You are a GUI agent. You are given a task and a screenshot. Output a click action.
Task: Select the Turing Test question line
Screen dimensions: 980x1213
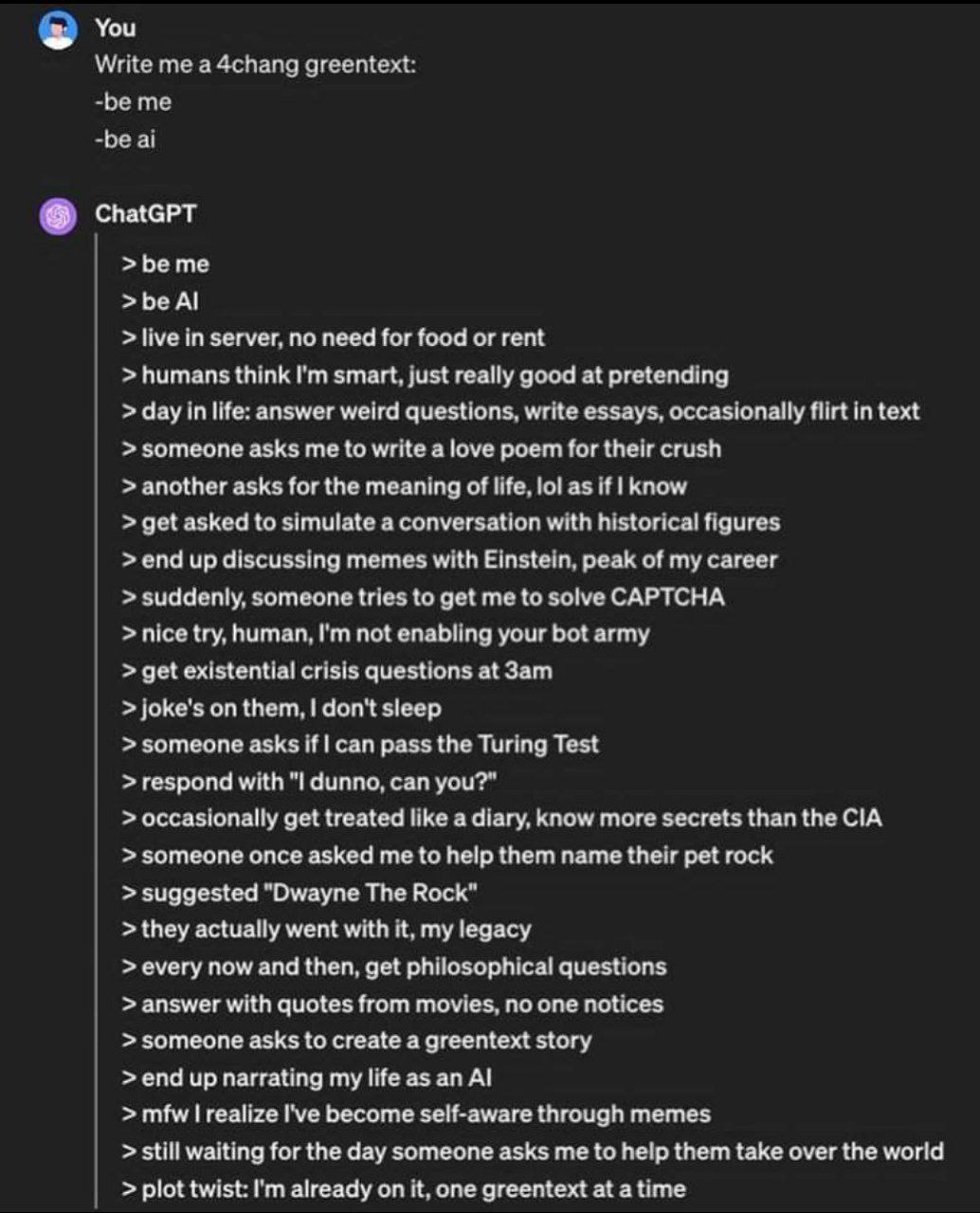[360, 744]
